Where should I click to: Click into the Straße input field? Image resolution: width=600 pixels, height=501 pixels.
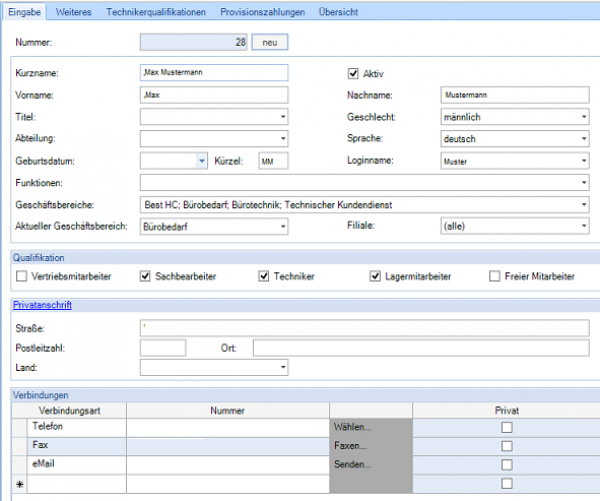[364, 328]
